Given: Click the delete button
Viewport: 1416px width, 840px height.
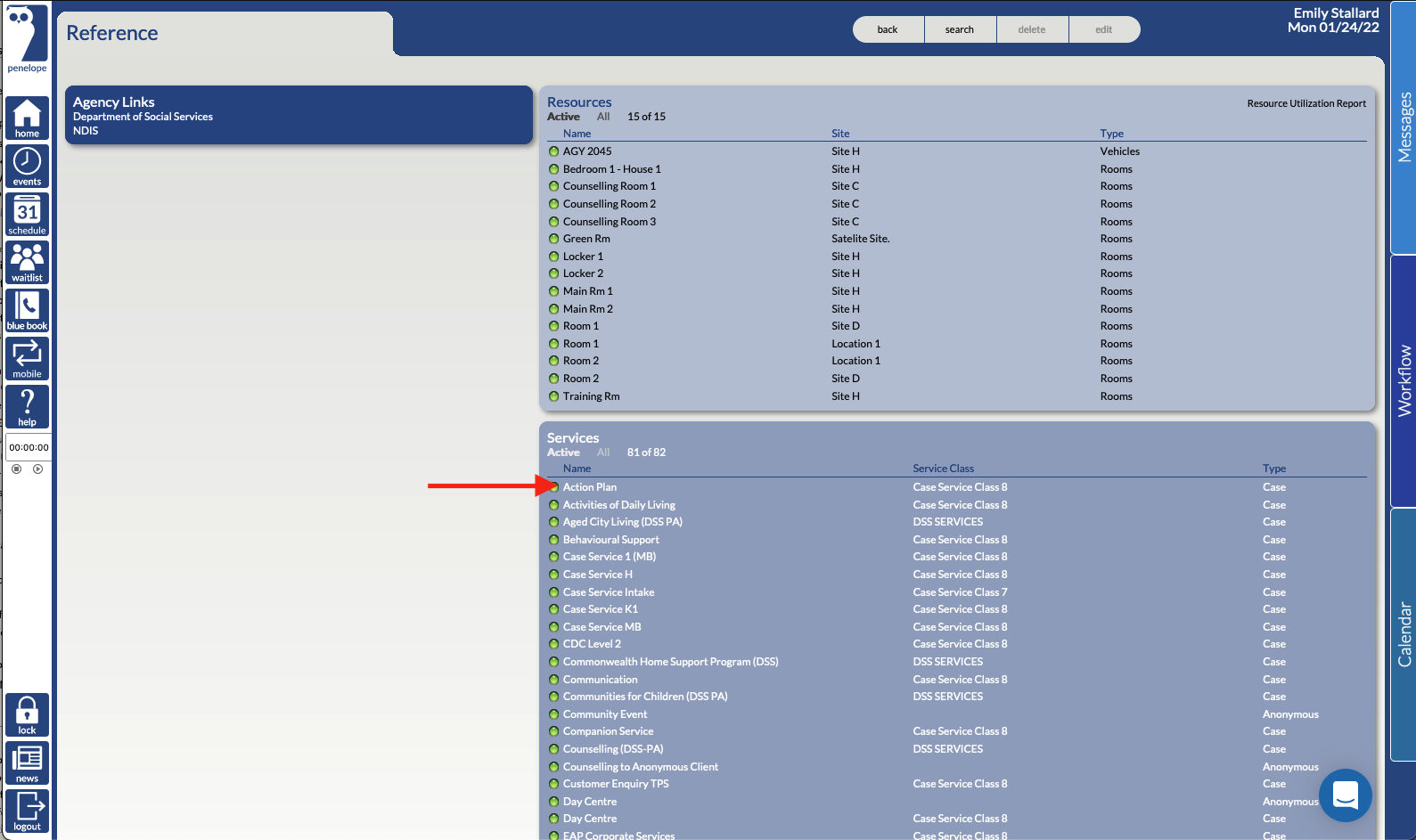Looking at the screenshot, I should click(1032, 29).
